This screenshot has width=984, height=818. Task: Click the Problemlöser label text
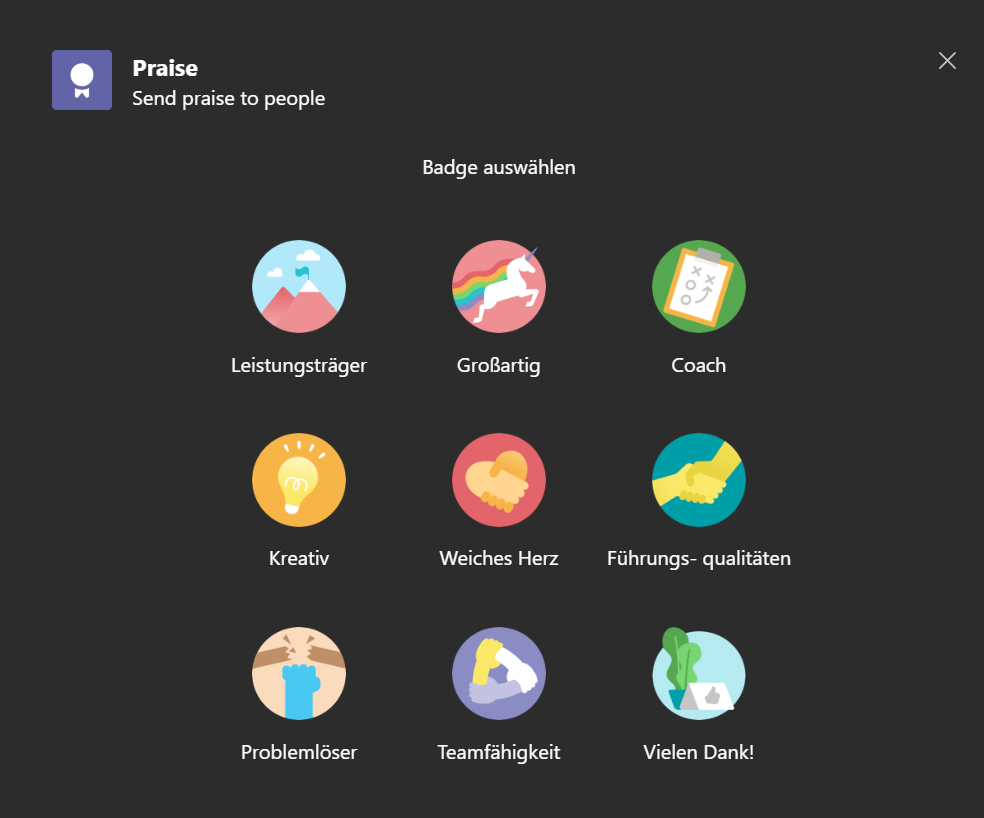[299, 752]
